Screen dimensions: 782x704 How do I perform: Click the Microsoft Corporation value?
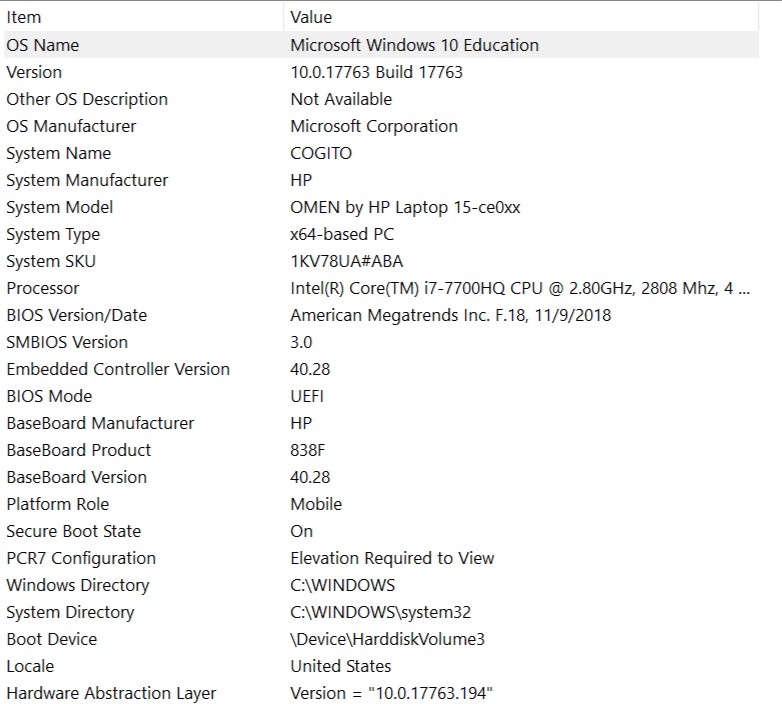374,126
